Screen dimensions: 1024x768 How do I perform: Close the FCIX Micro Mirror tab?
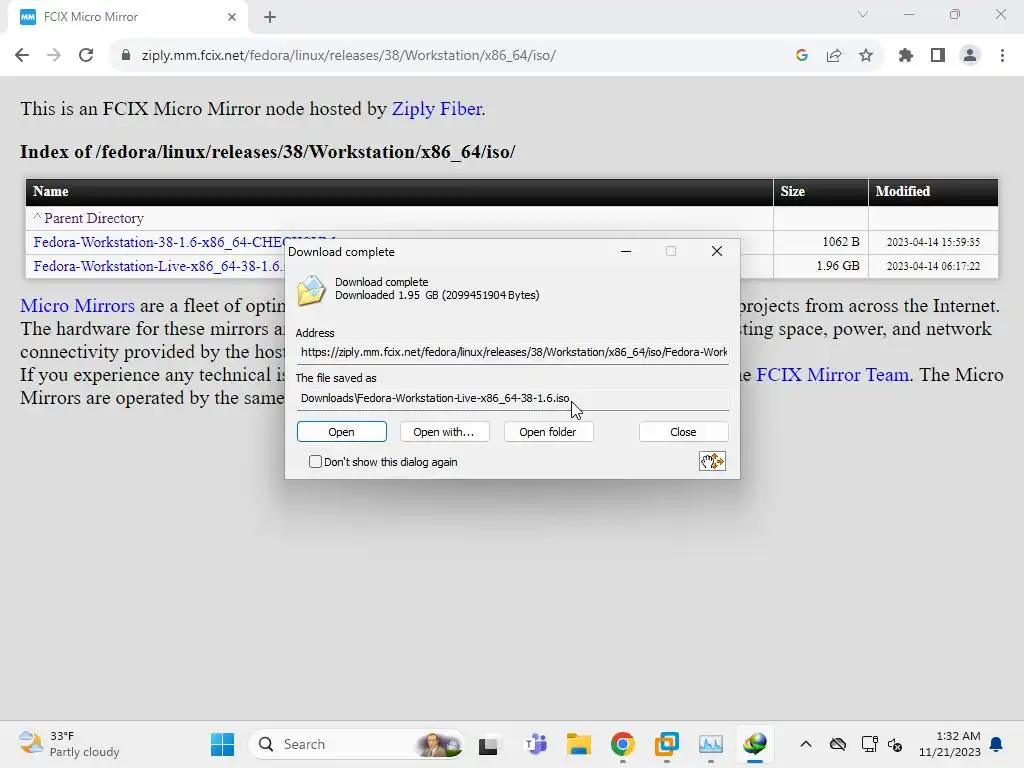(x=232, y=17)
